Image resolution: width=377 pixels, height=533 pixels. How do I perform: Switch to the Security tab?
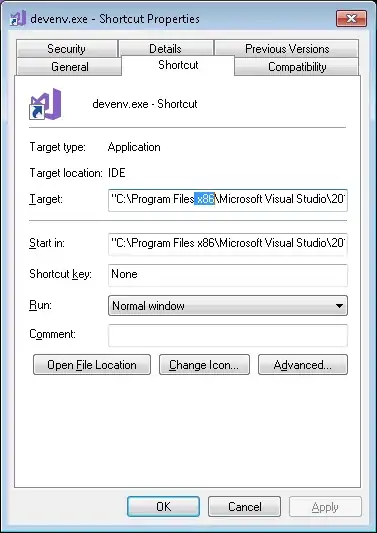pyautogui.click(x=67, y=49)
